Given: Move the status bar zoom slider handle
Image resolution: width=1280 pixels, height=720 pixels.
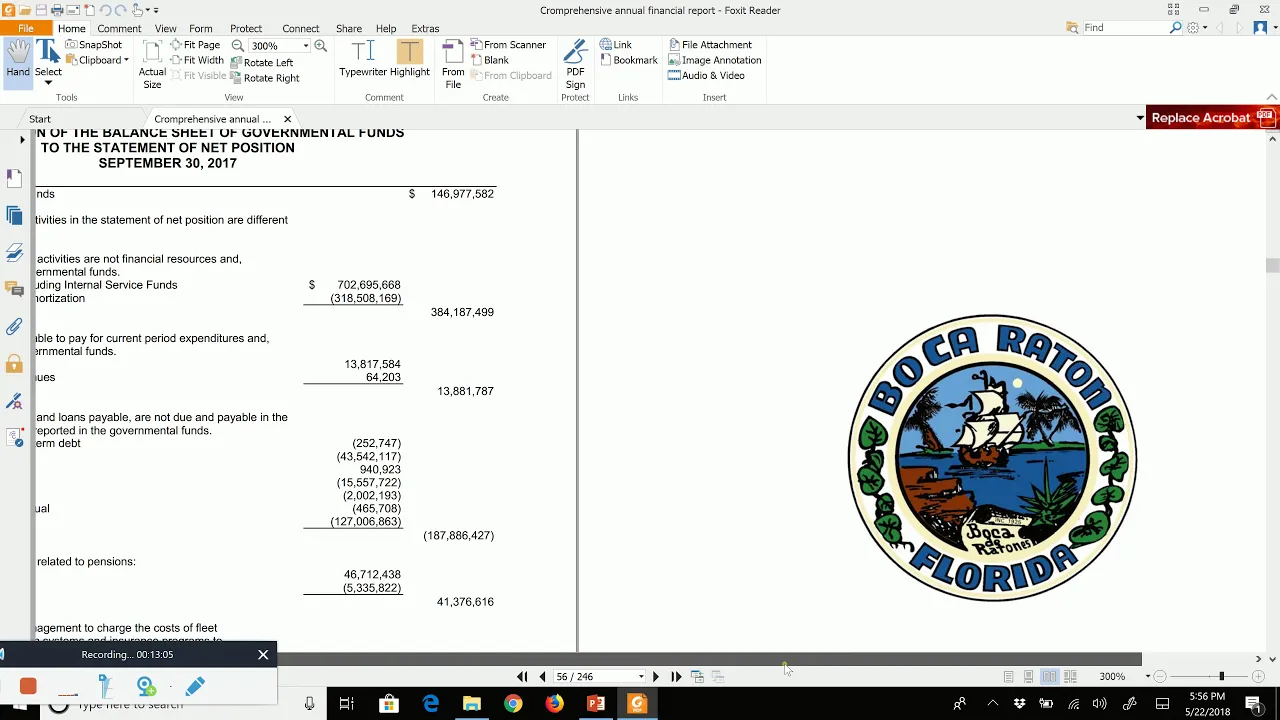Looking at the screenshot, I should coord(1221,677).
